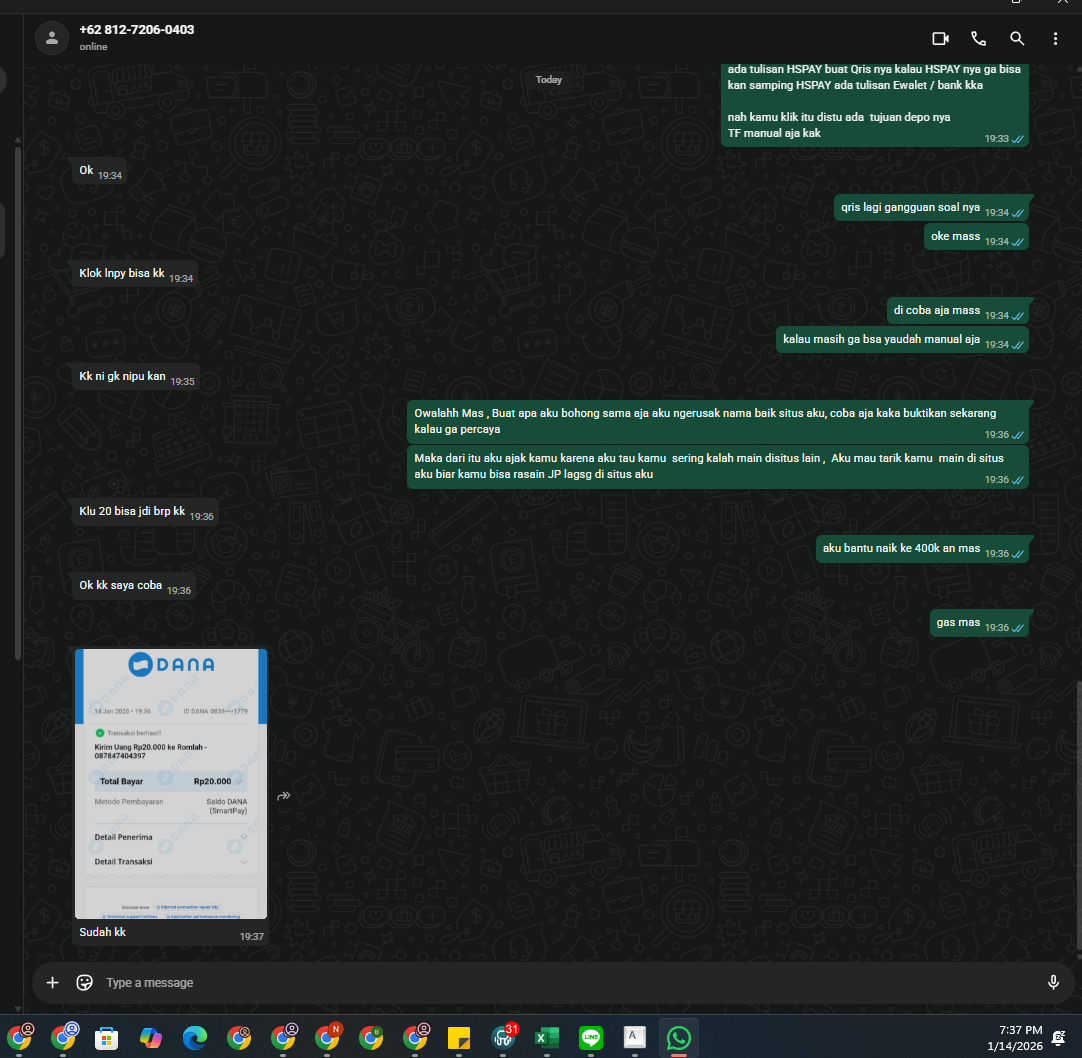
Task: Click the 'kalau masih ga bsa yaudah manual aja' message
Action: [x=902, y=340]
